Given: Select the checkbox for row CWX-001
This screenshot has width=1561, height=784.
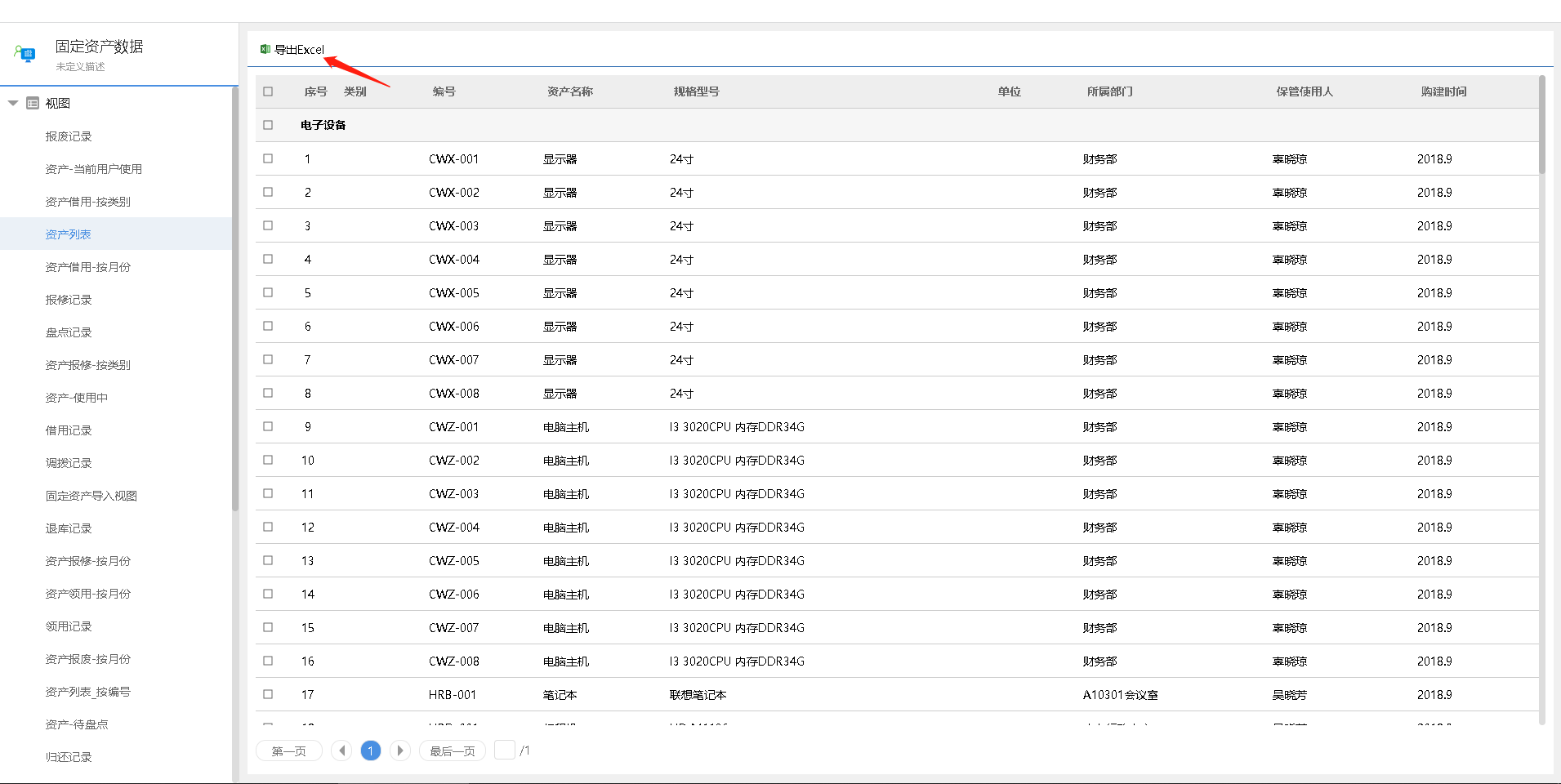Looking at the screenshot, I should point(268,158).
